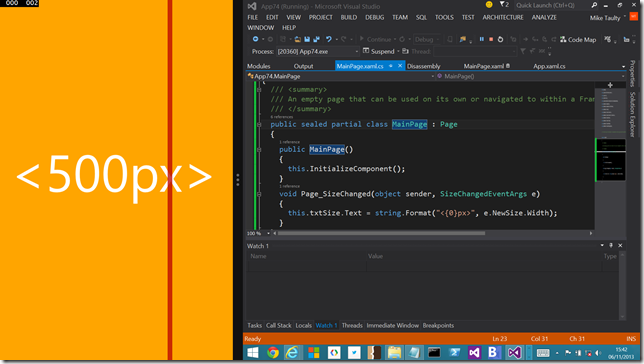Open the ARCHITECTURE menu
Image resolution: width=644 pixels, height=364 pixels.
click(x=503, y=17)
